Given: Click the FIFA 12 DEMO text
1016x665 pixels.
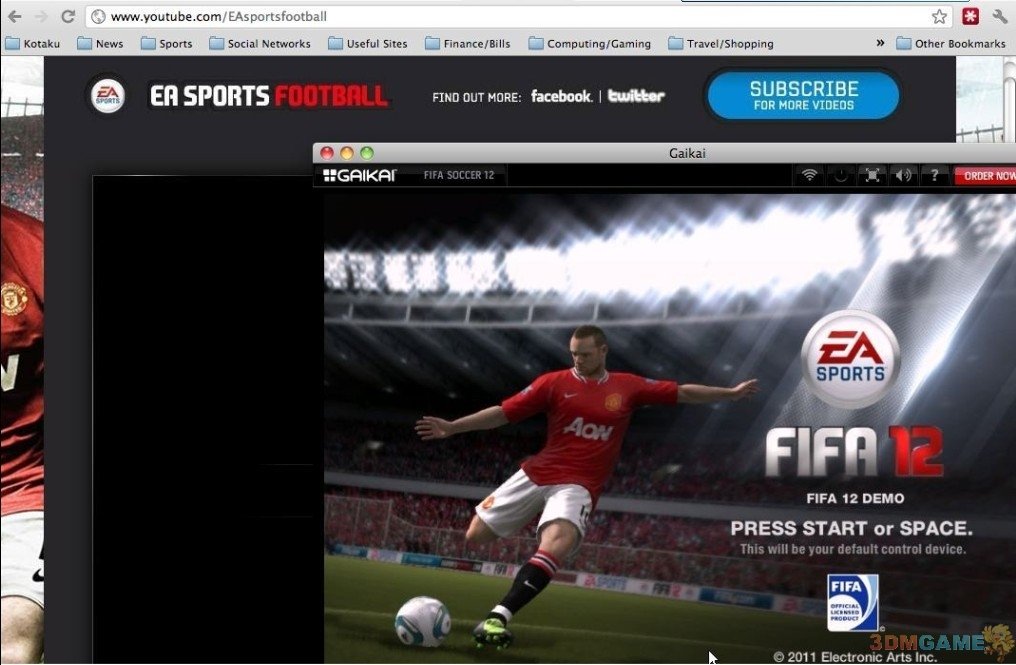Looking at the screenshot, I should [855, 498].
